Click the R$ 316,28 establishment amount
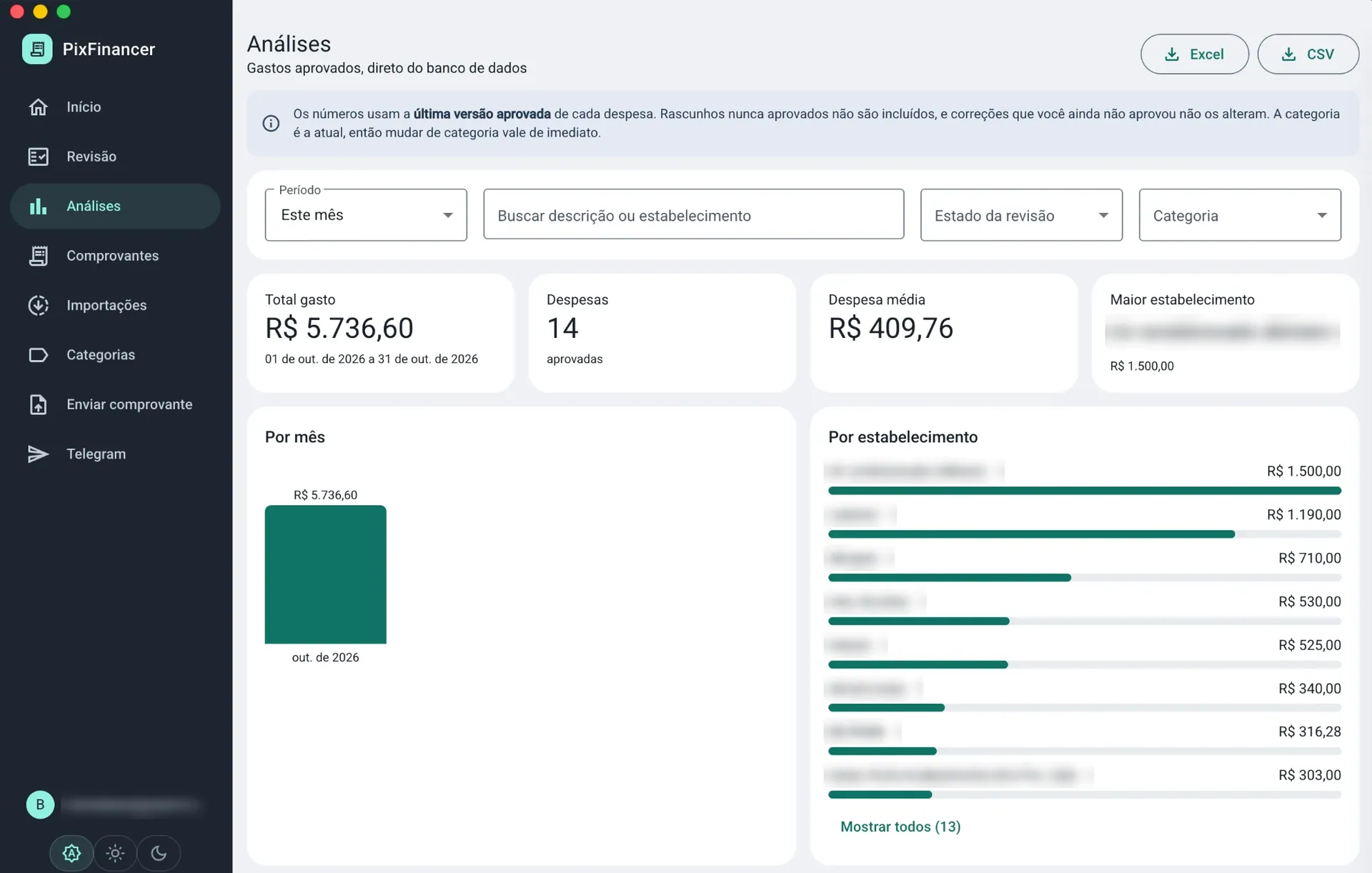Viewport: 1372px width, 873px height. point(1309,732)
